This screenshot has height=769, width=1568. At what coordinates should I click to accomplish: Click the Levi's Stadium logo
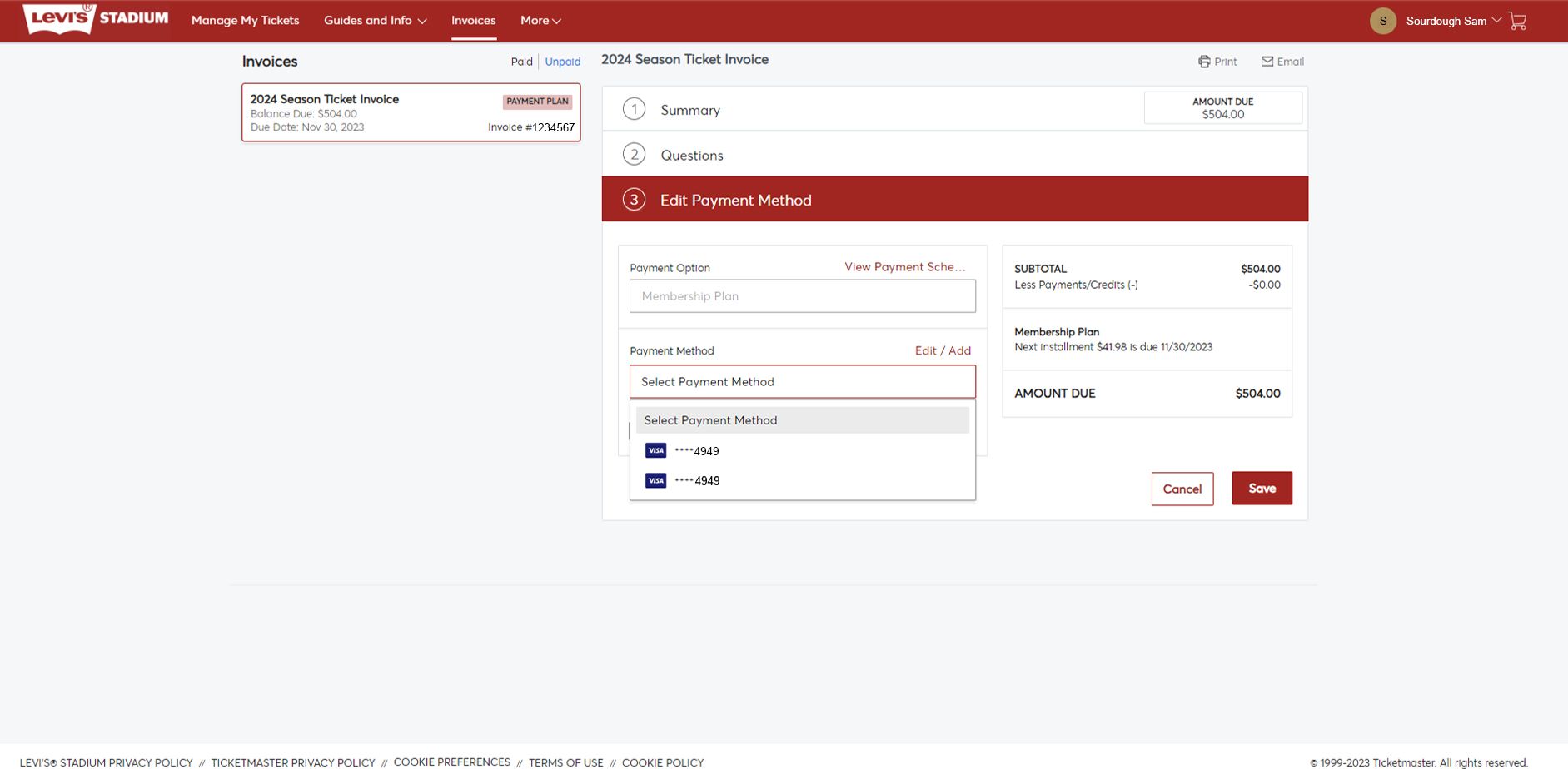(96, 19)
